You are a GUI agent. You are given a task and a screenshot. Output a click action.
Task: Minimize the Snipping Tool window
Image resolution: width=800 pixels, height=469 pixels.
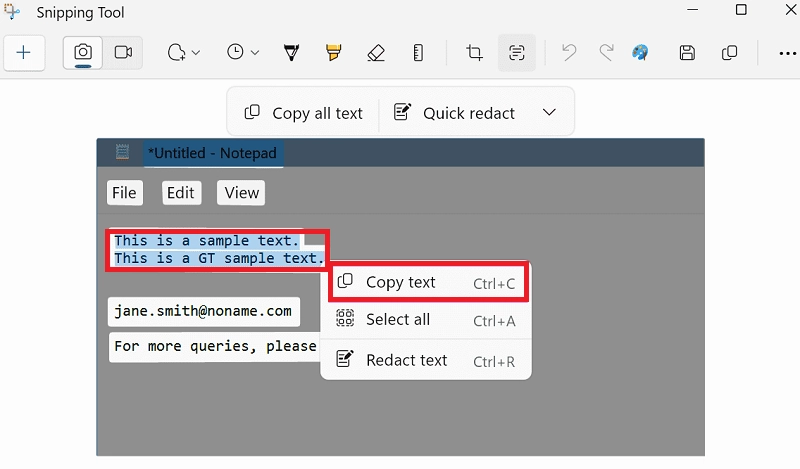coord(692,9)
